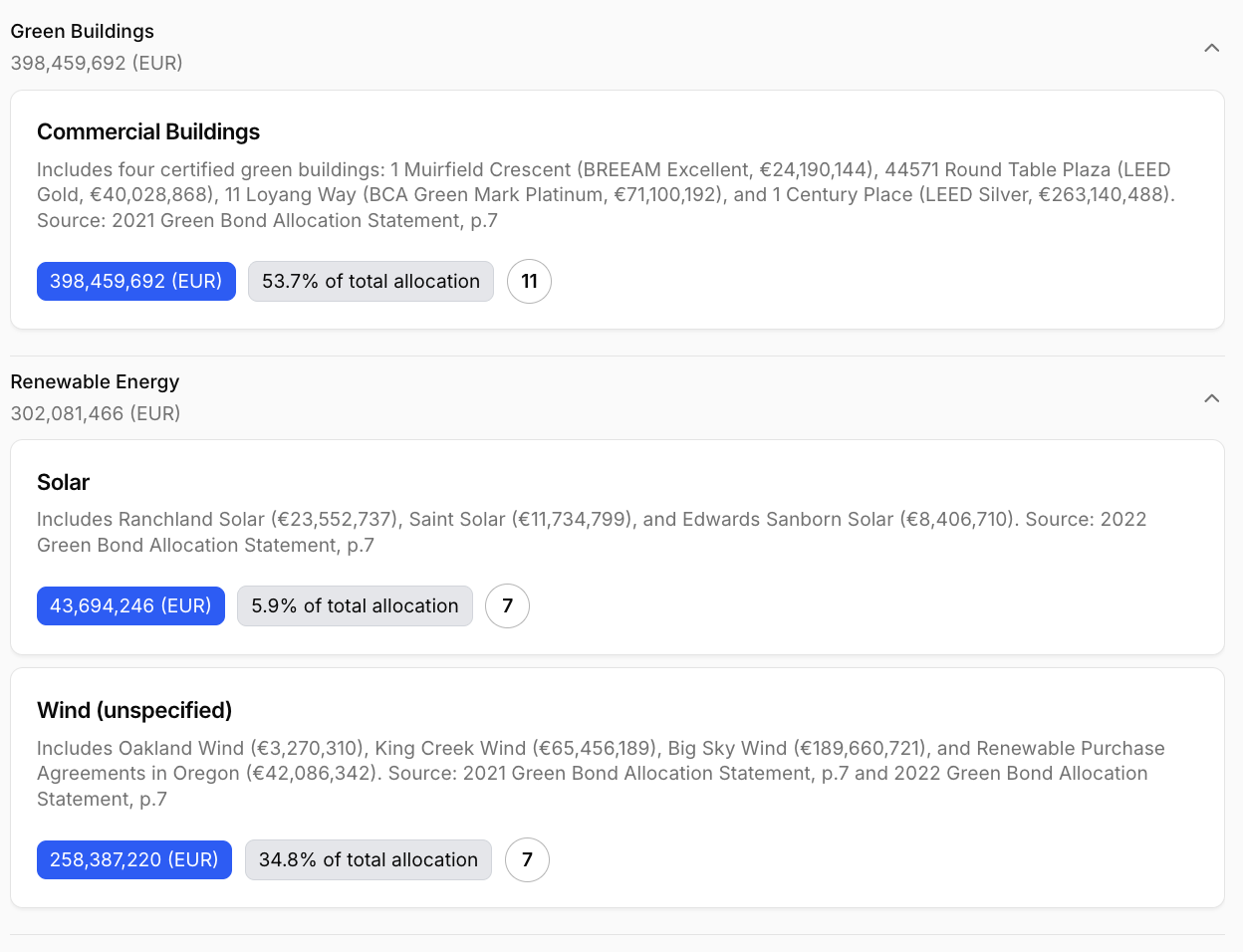
Task: Click the 53.7% of total allocation tag
Action: [x=371, y=282]
